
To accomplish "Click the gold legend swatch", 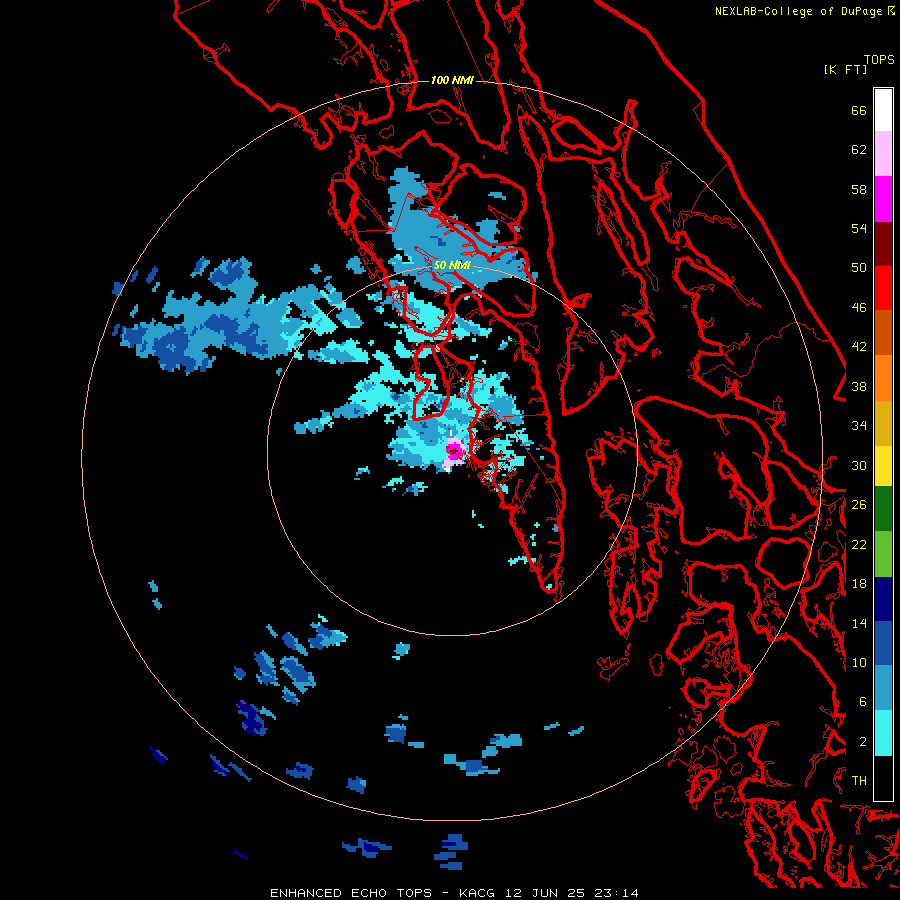I will click(x=883, y=423).
